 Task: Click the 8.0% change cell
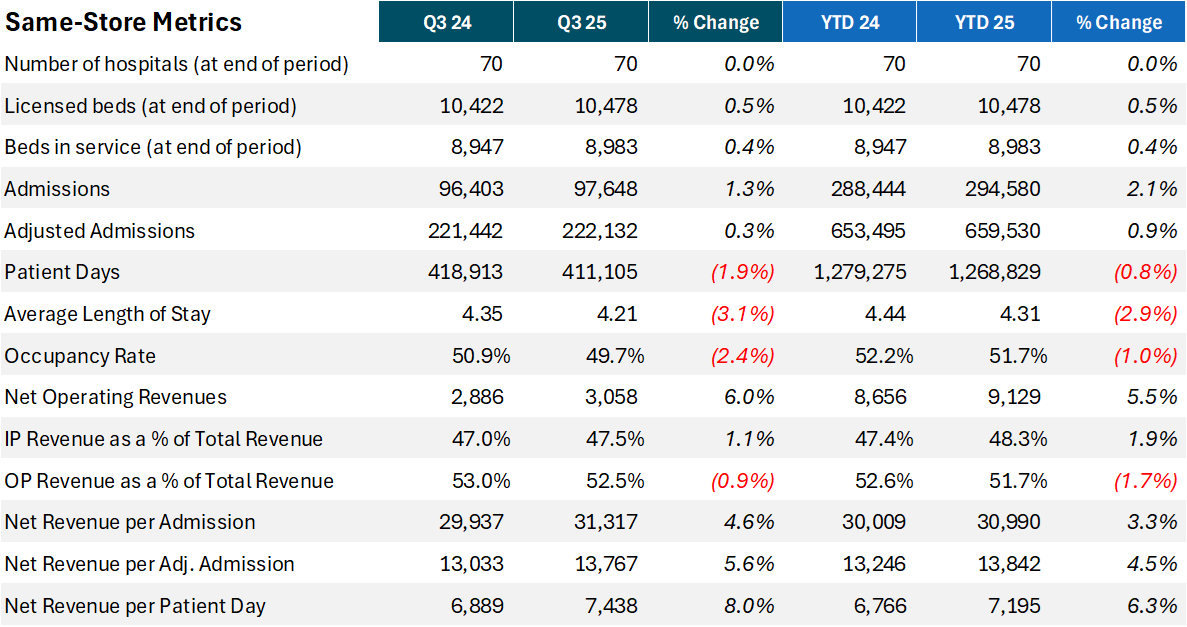(x=752, y=606)
